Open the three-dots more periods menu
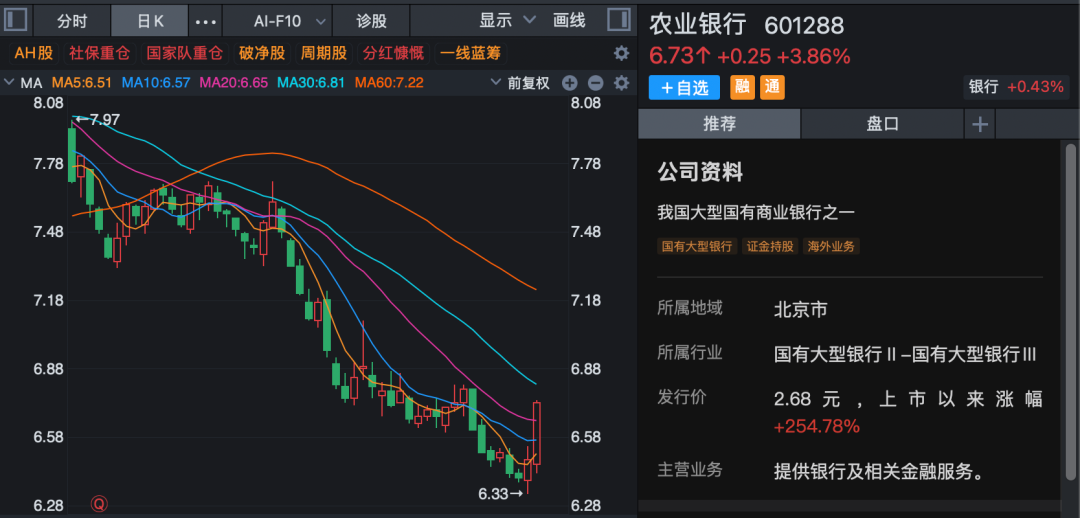Screen dimensions: 1080x518 click(x=206, y=21)
